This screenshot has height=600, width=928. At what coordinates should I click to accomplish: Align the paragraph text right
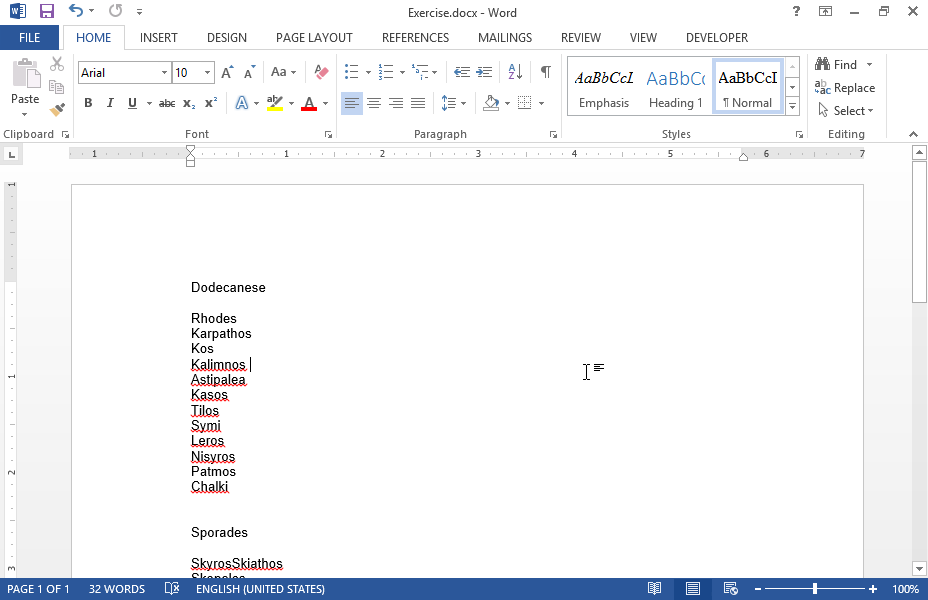396,104
